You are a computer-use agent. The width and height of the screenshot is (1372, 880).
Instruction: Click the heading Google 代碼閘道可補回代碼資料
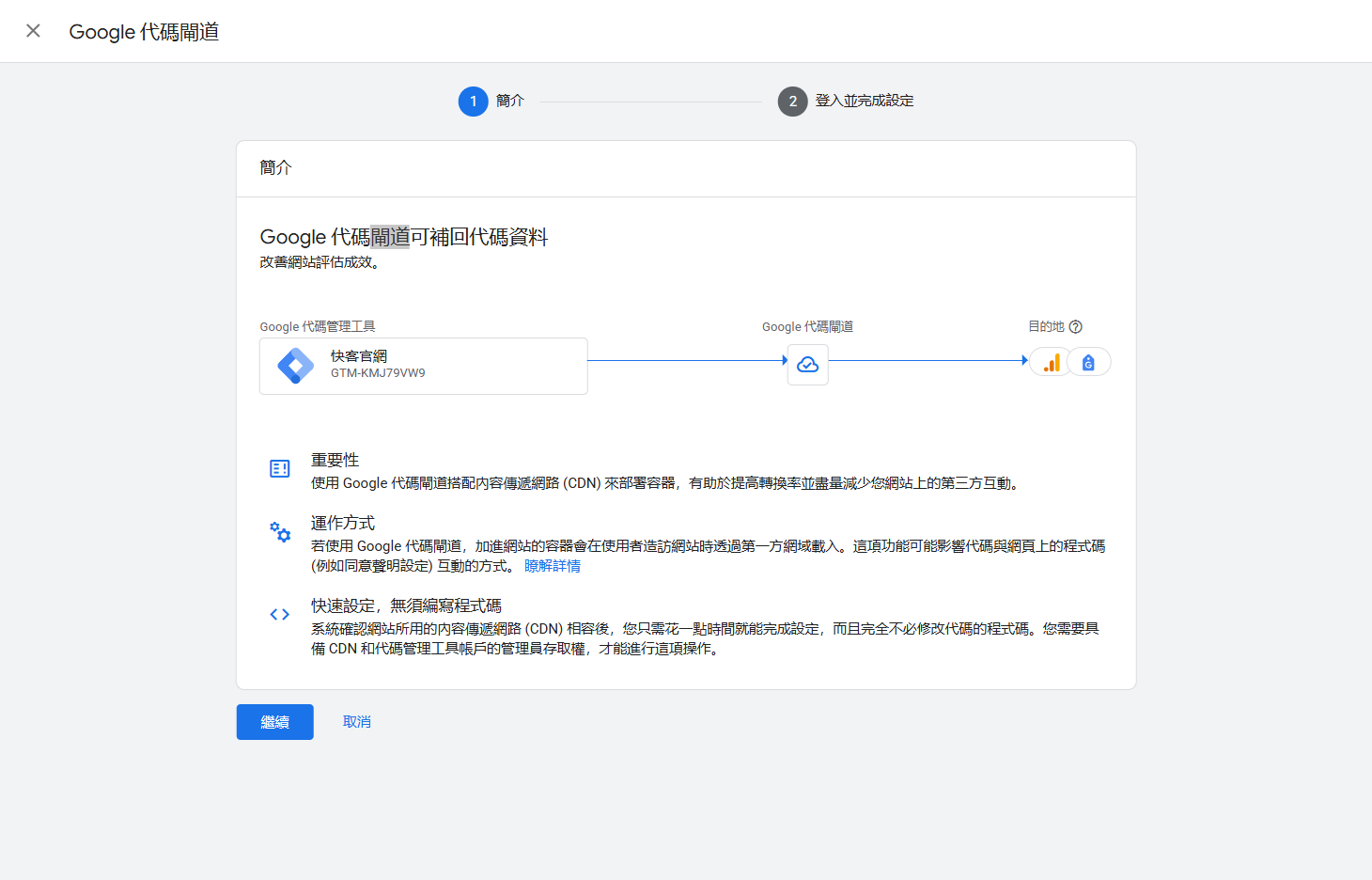click(x=404, y=237)
